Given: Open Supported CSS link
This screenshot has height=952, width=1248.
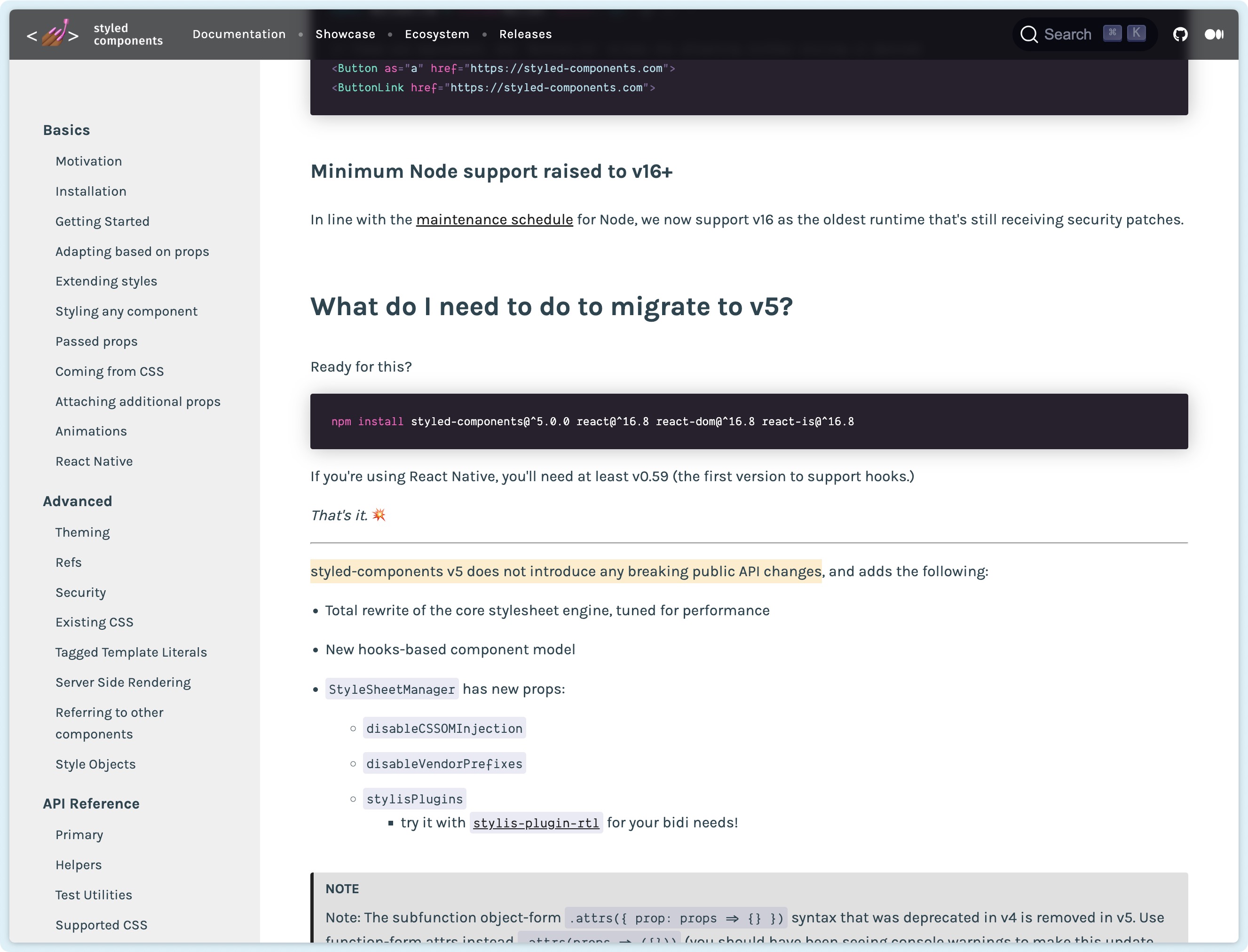Looking at the screenshot, I should (x=101, y=925).
